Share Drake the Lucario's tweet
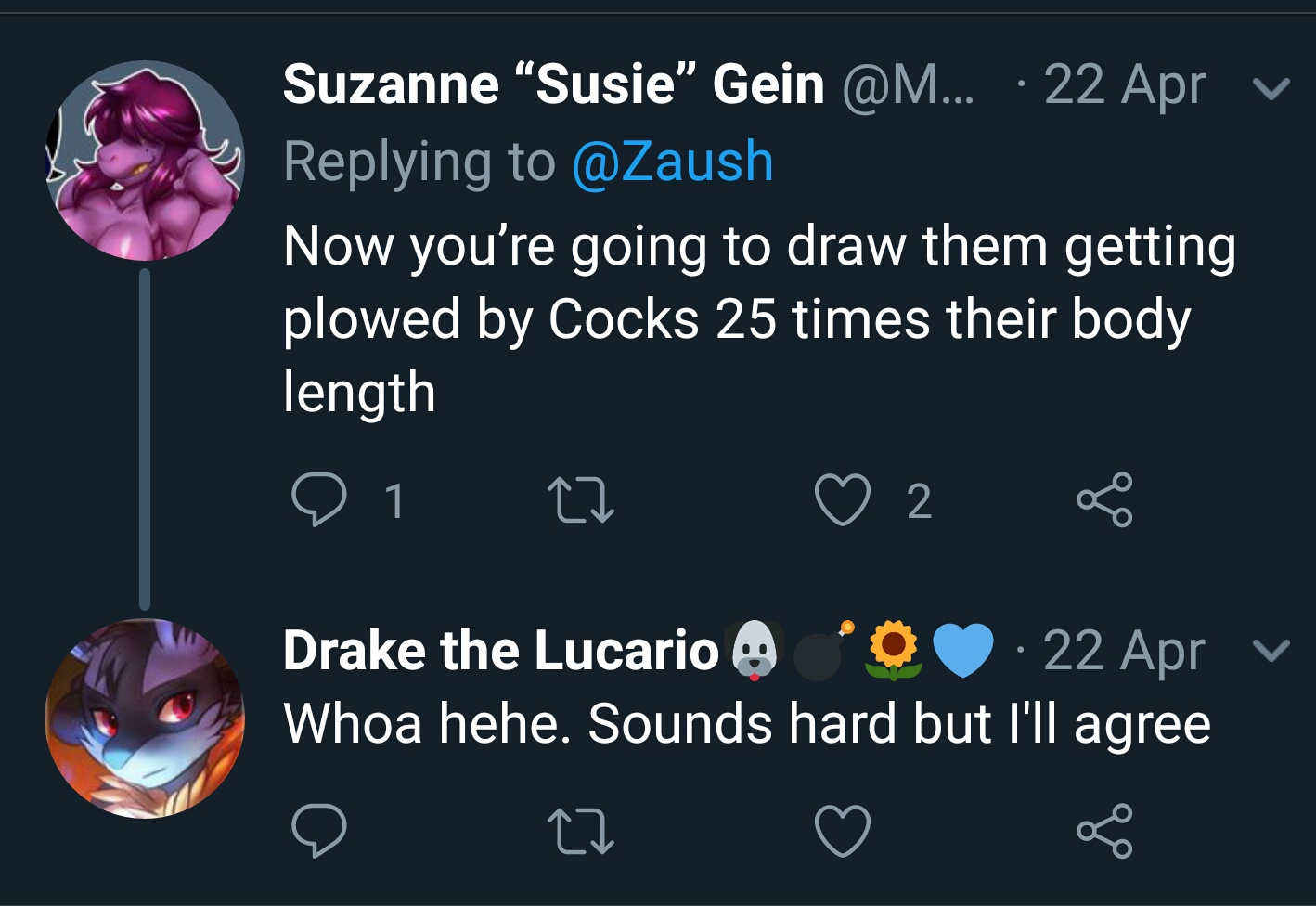This screenshot has width=1316, height=906. coord(1104,830)
